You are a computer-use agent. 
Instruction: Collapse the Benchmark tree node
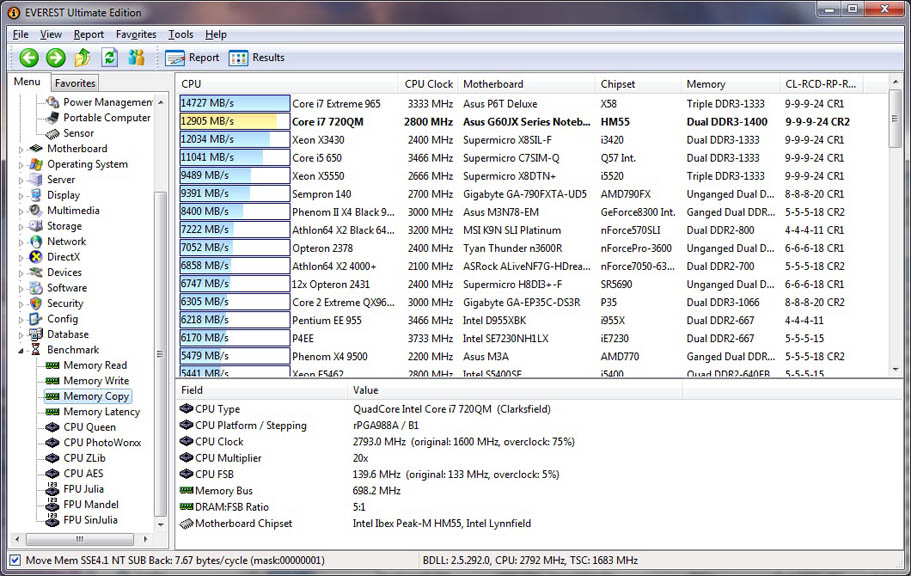pos(21,350)
